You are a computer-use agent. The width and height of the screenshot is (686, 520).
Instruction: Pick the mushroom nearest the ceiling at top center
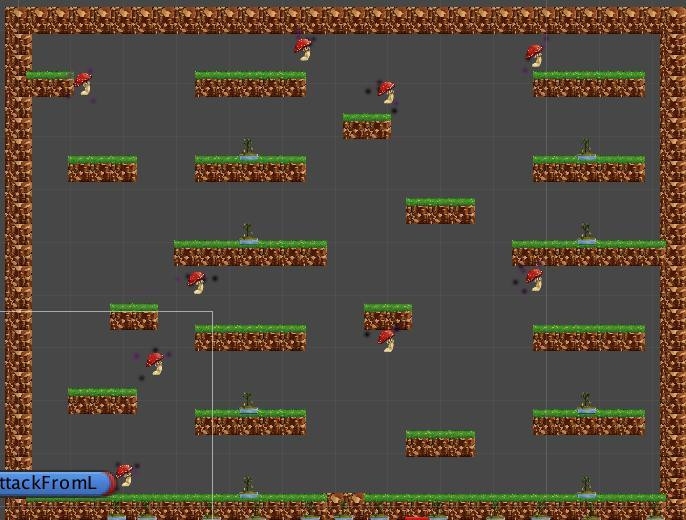point(303,49)
